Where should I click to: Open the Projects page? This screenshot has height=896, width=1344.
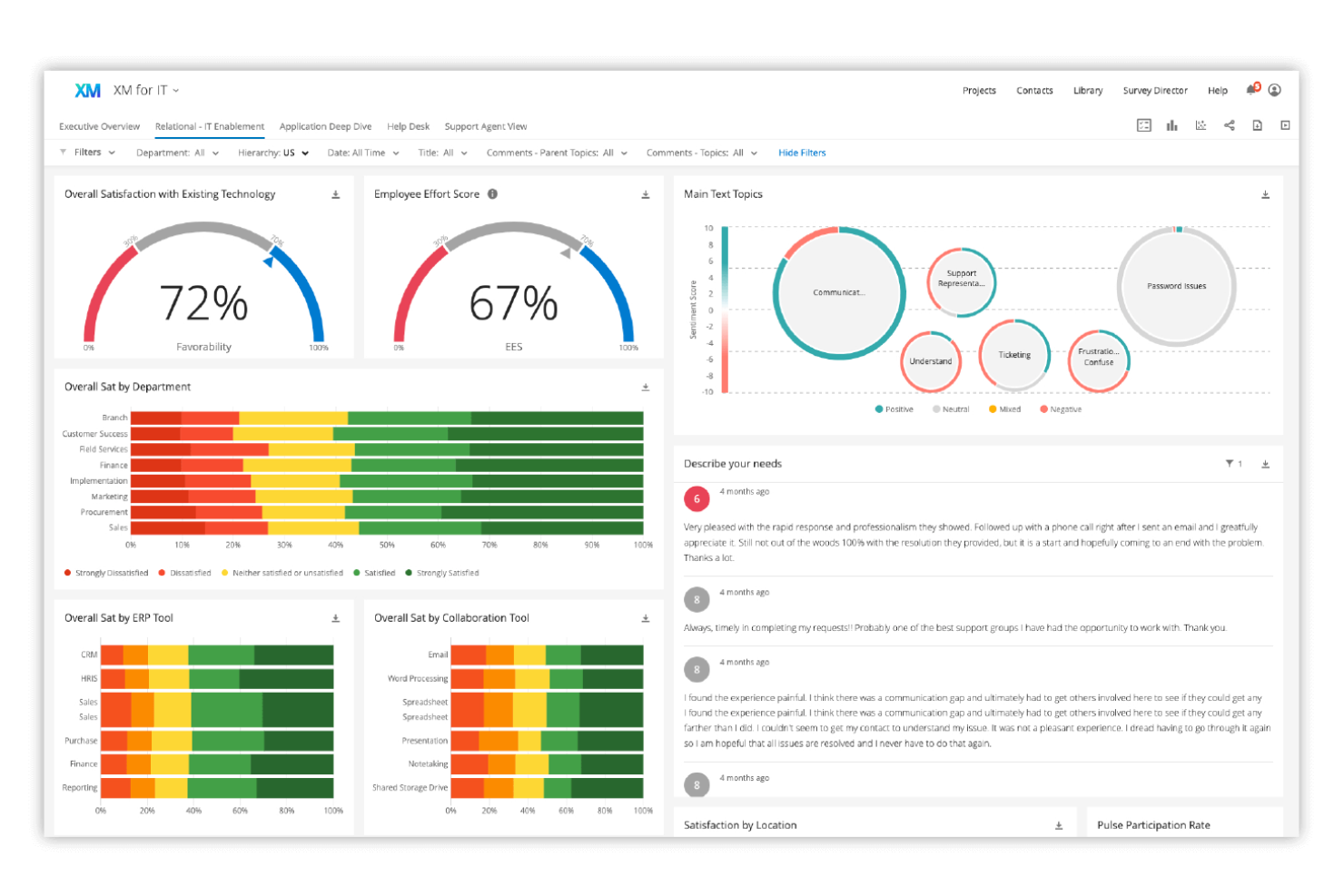point(978,90)
